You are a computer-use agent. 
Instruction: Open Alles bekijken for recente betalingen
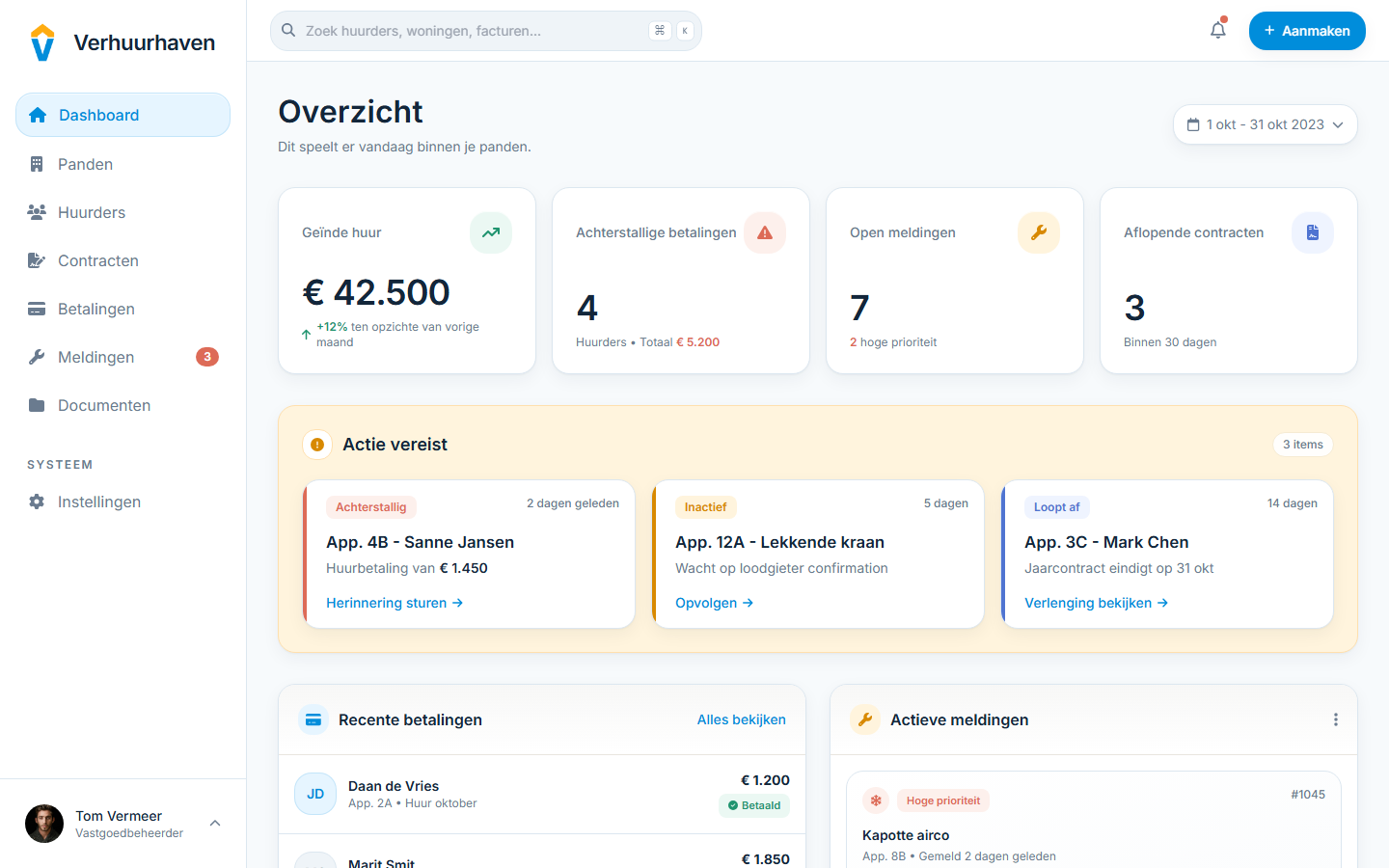[x=741, y=719]
